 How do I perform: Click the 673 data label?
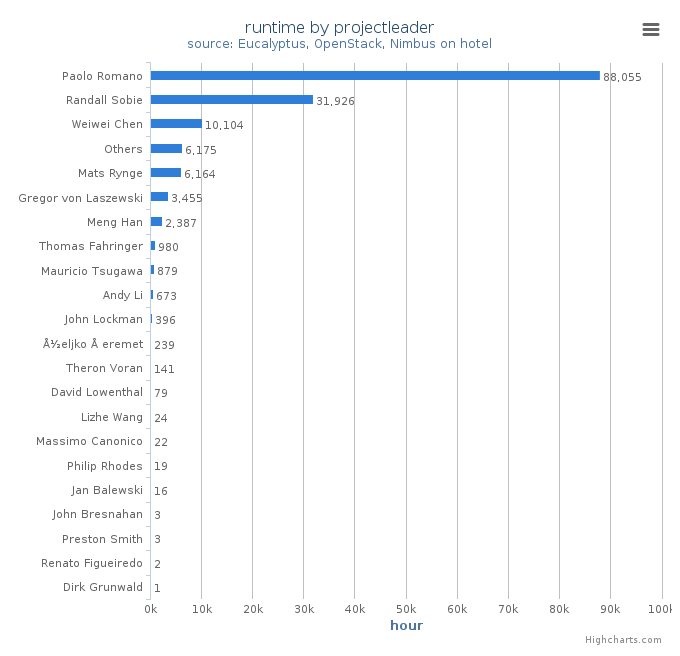pyautogui.click(x=167, y=296)
